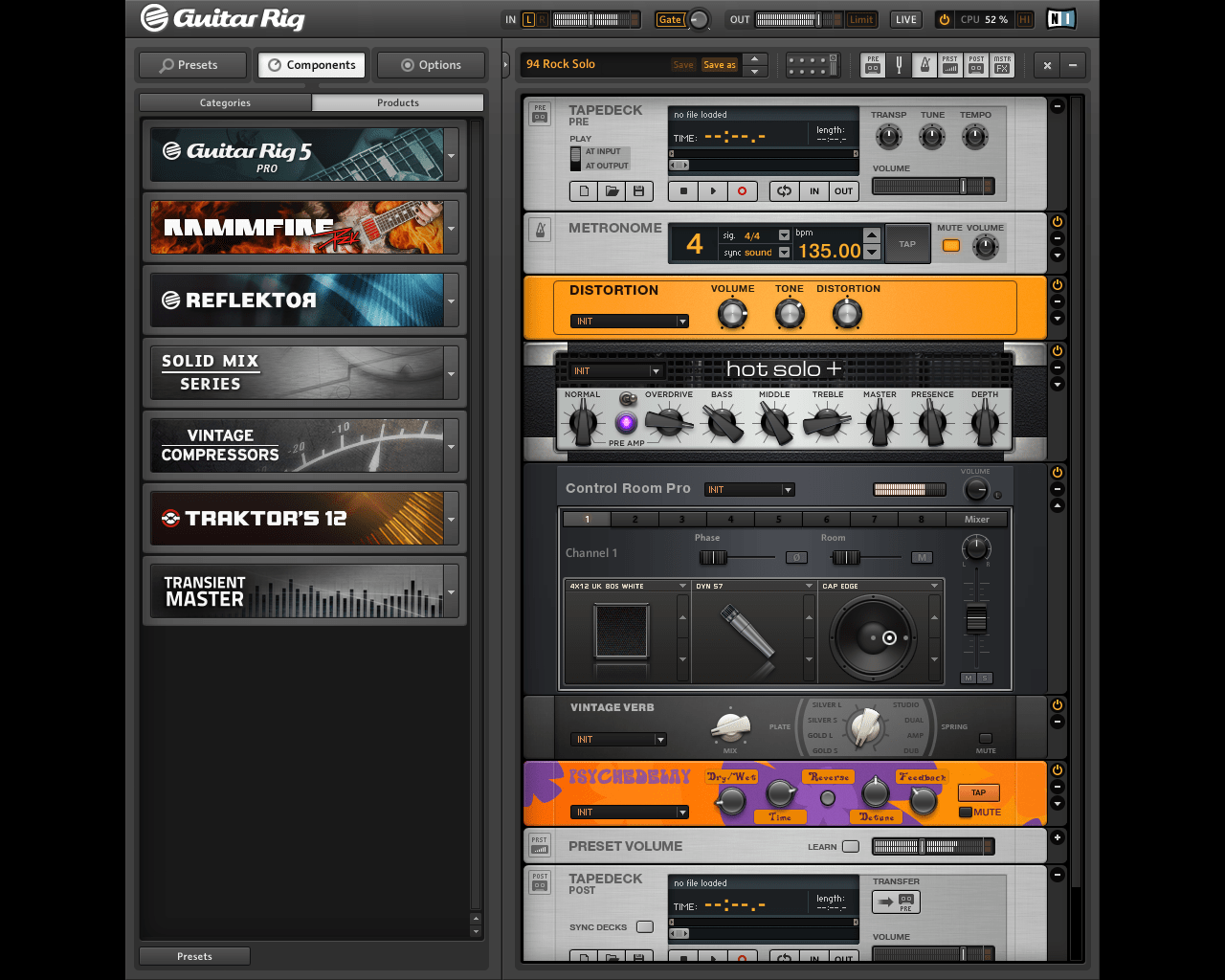Click the phase invert button in Control Room Pro
This screenshot has width=1225, height=980.
click(796, 557)
